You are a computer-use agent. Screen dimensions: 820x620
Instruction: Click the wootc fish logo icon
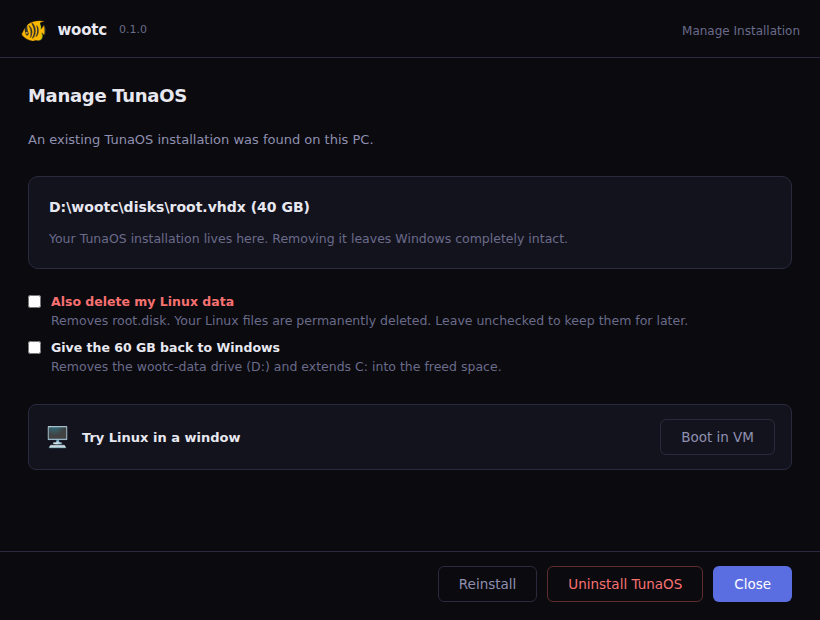33,30
